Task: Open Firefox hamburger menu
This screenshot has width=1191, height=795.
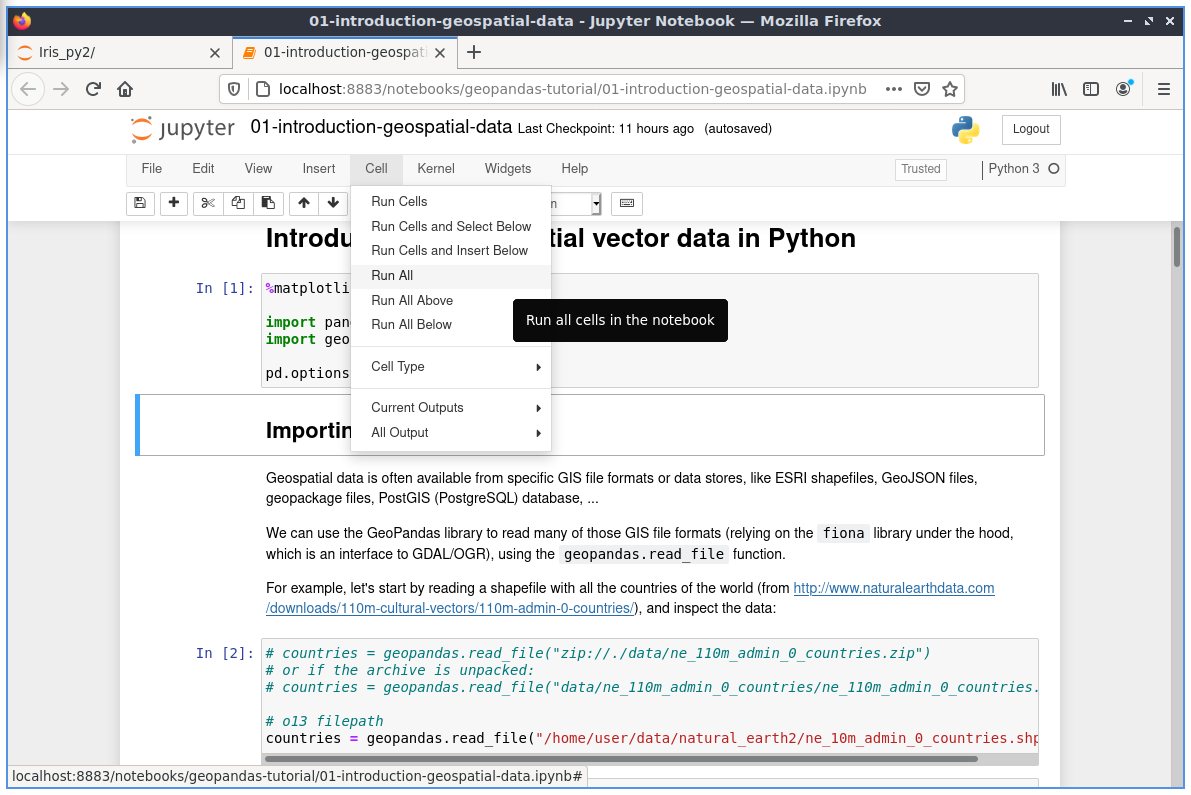Action: point(1164,90)
